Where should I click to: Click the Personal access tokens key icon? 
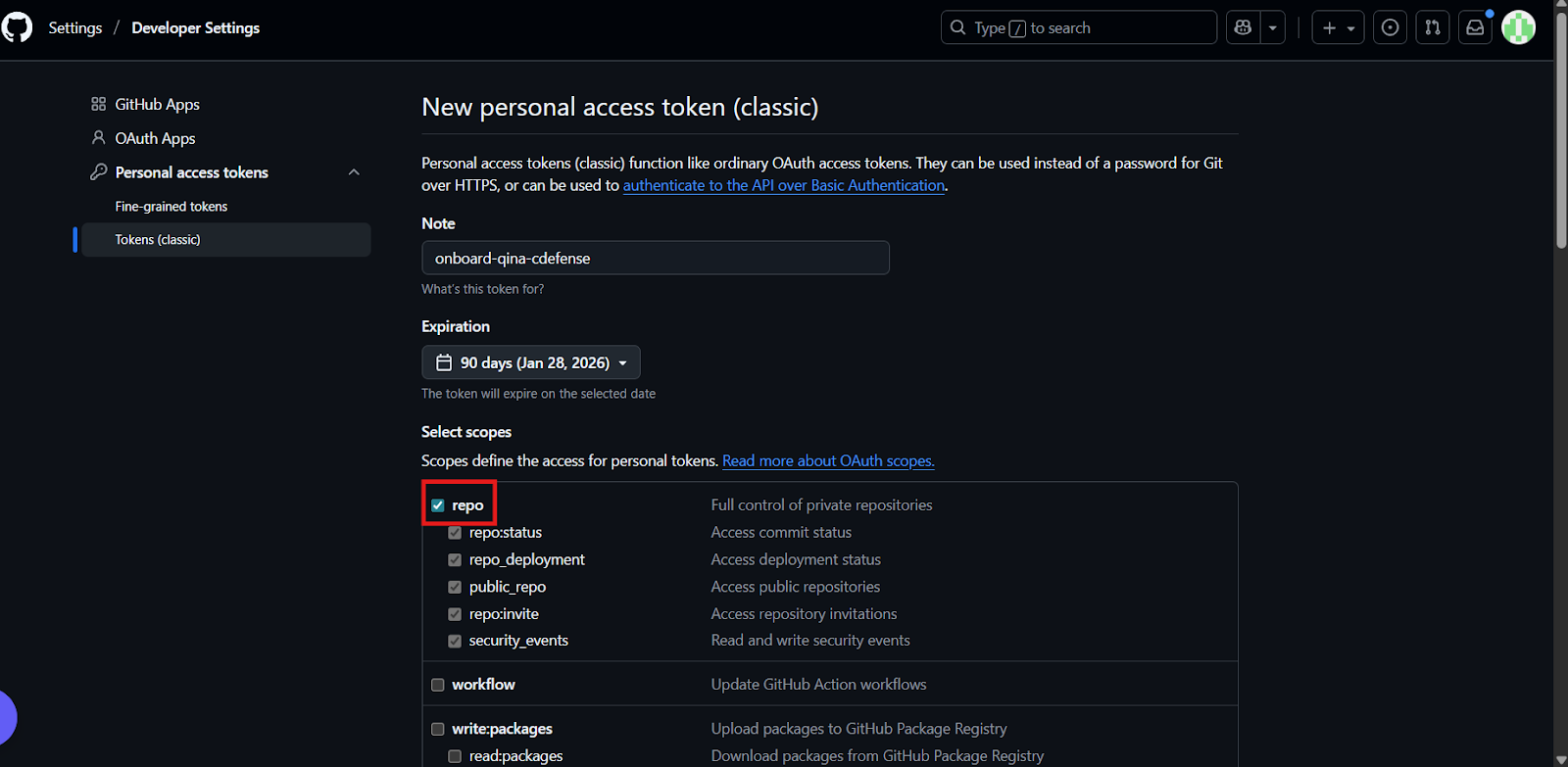tap(98, 172)
